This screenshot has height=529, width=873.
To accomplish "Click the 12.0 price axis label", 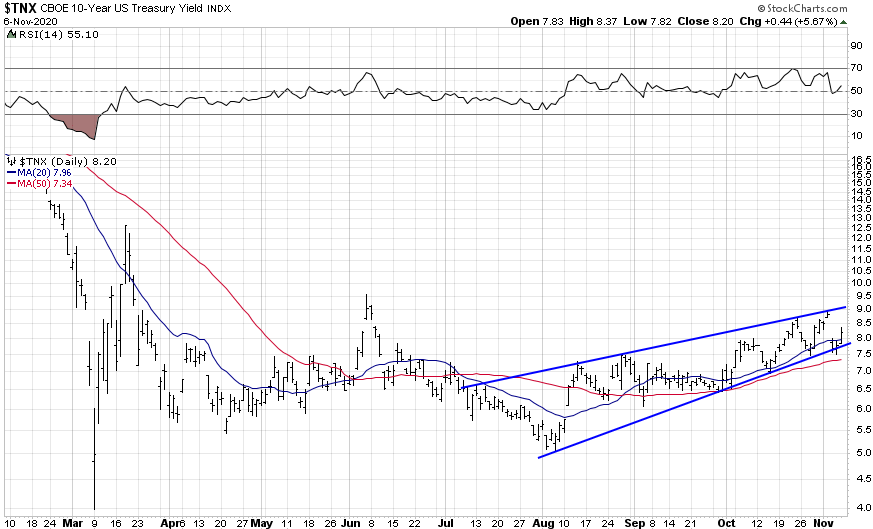I will [862, 238].
